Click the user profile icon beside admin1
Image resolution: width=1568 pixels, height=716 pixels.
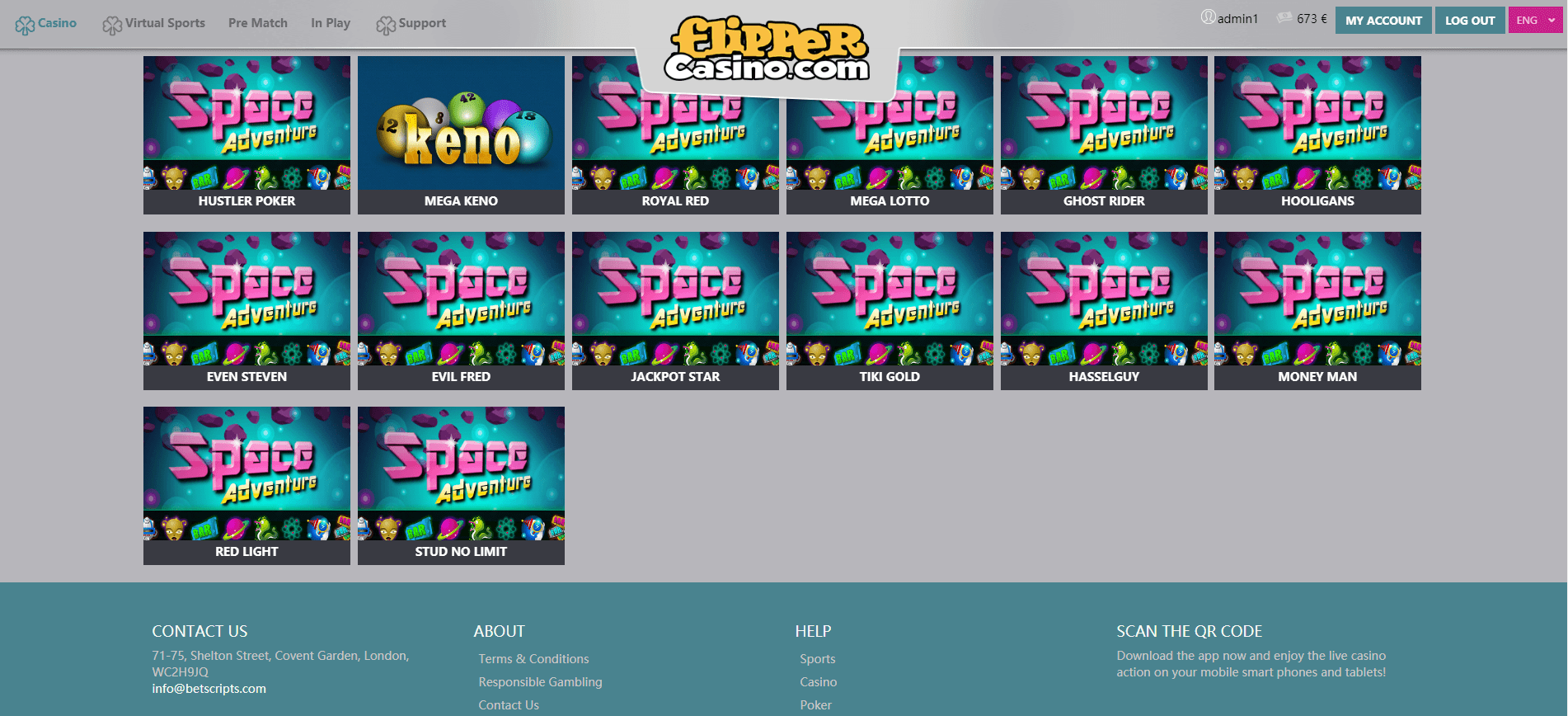[x=1208, y=17]
